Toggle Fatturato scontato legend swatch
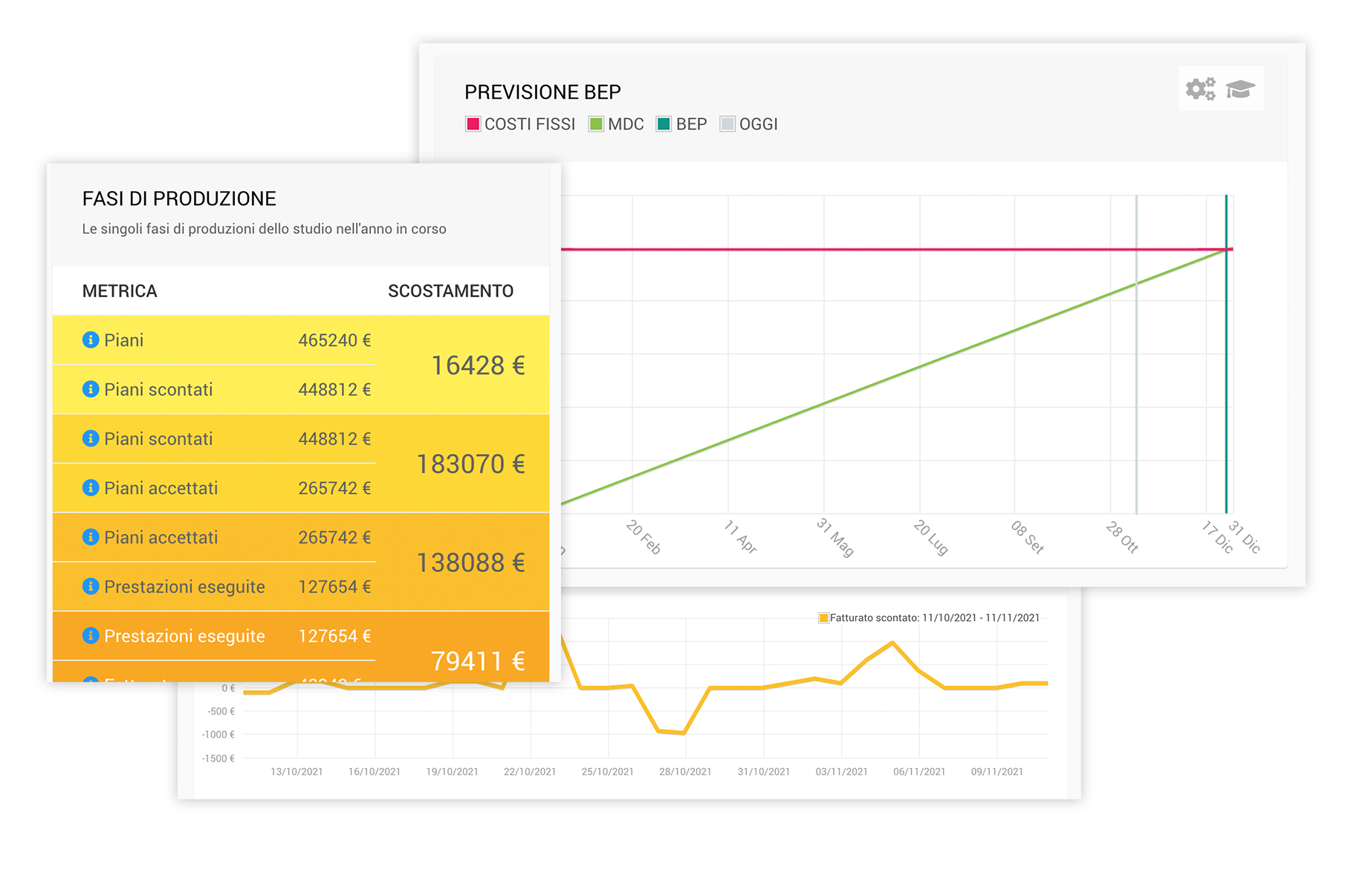Screen dimensions: 1345x896 point(823,618)
